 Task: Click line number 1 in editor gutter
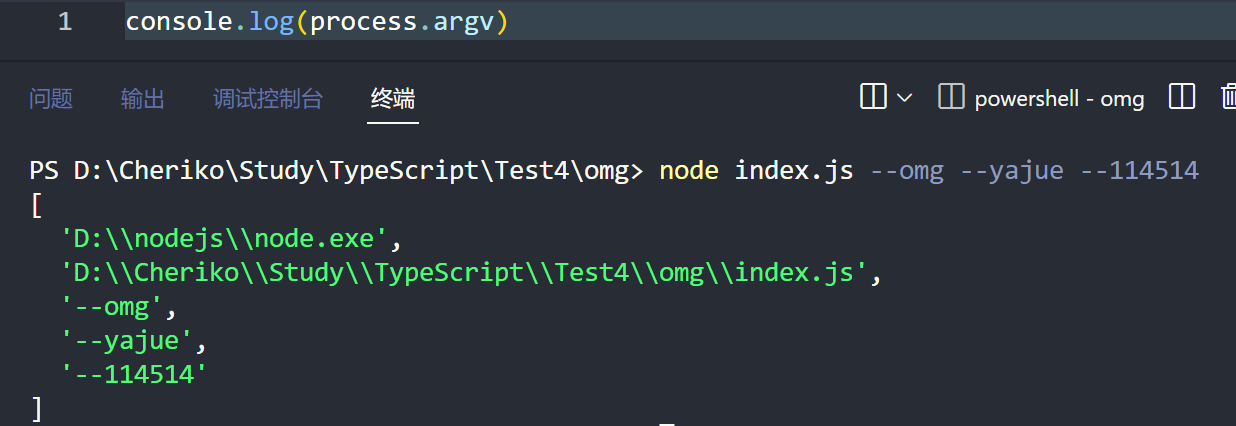[65, 22]
